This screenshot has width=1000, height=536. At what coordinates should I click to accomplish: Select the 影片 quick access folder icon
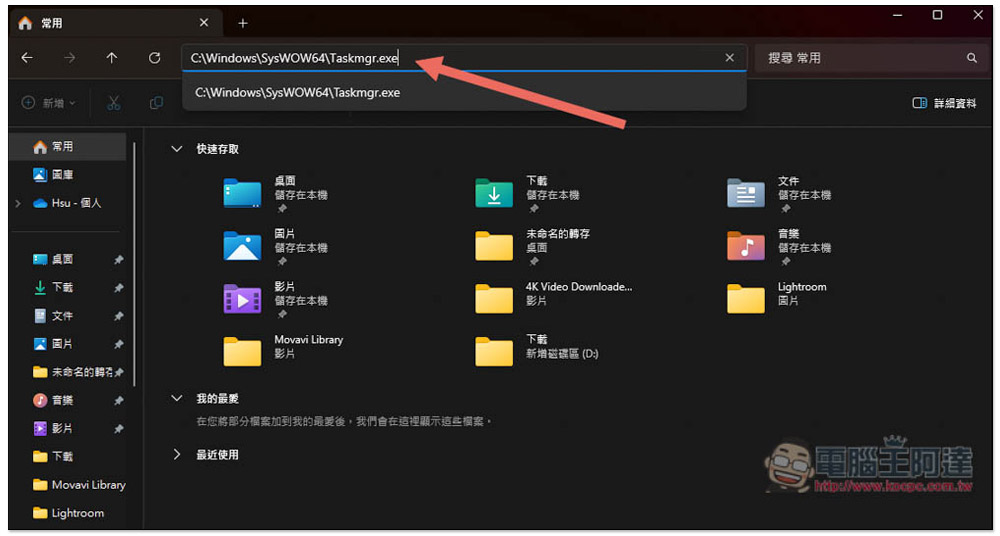tap(242, 298)
